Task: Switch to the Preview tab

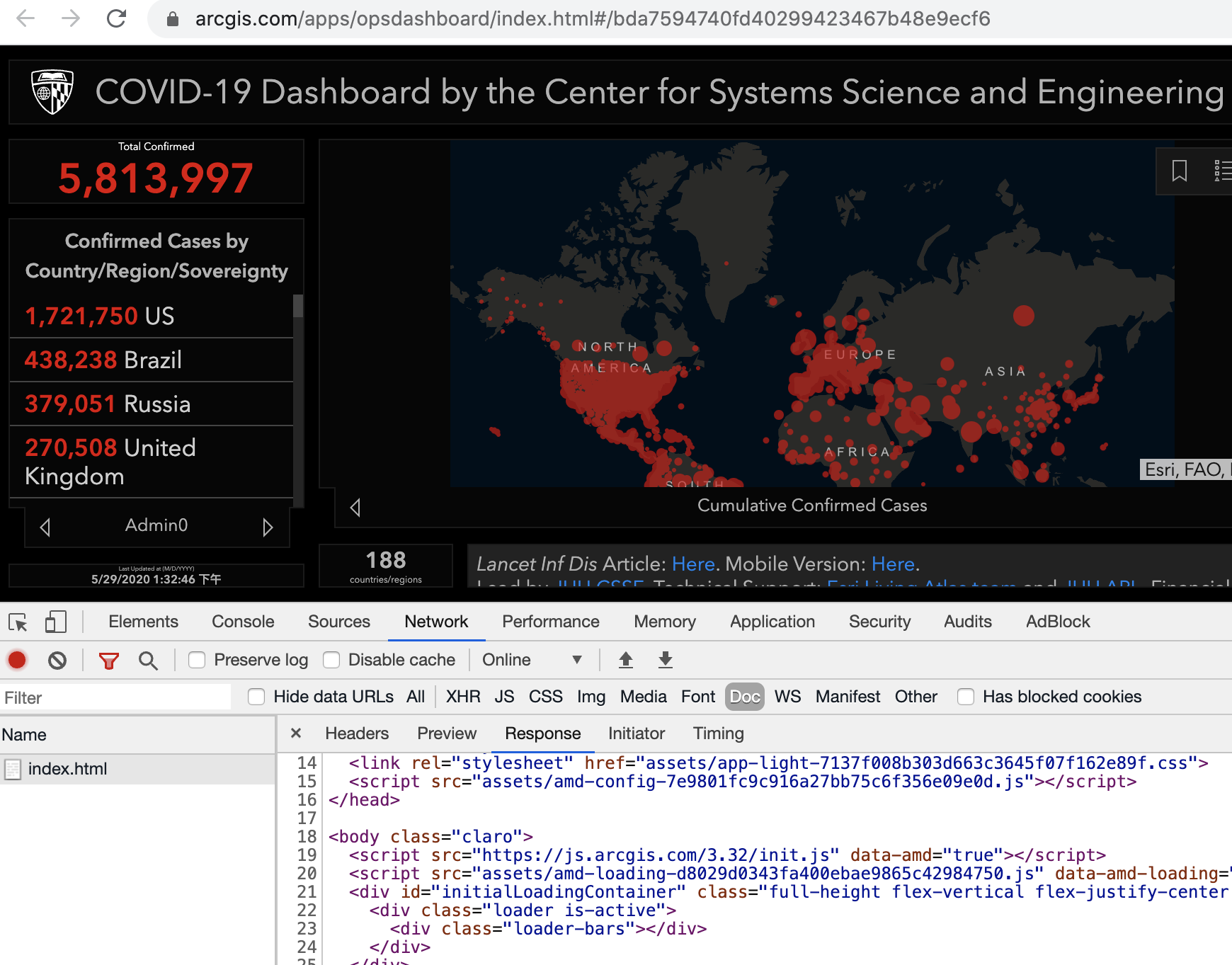Action: click(447, 733)
